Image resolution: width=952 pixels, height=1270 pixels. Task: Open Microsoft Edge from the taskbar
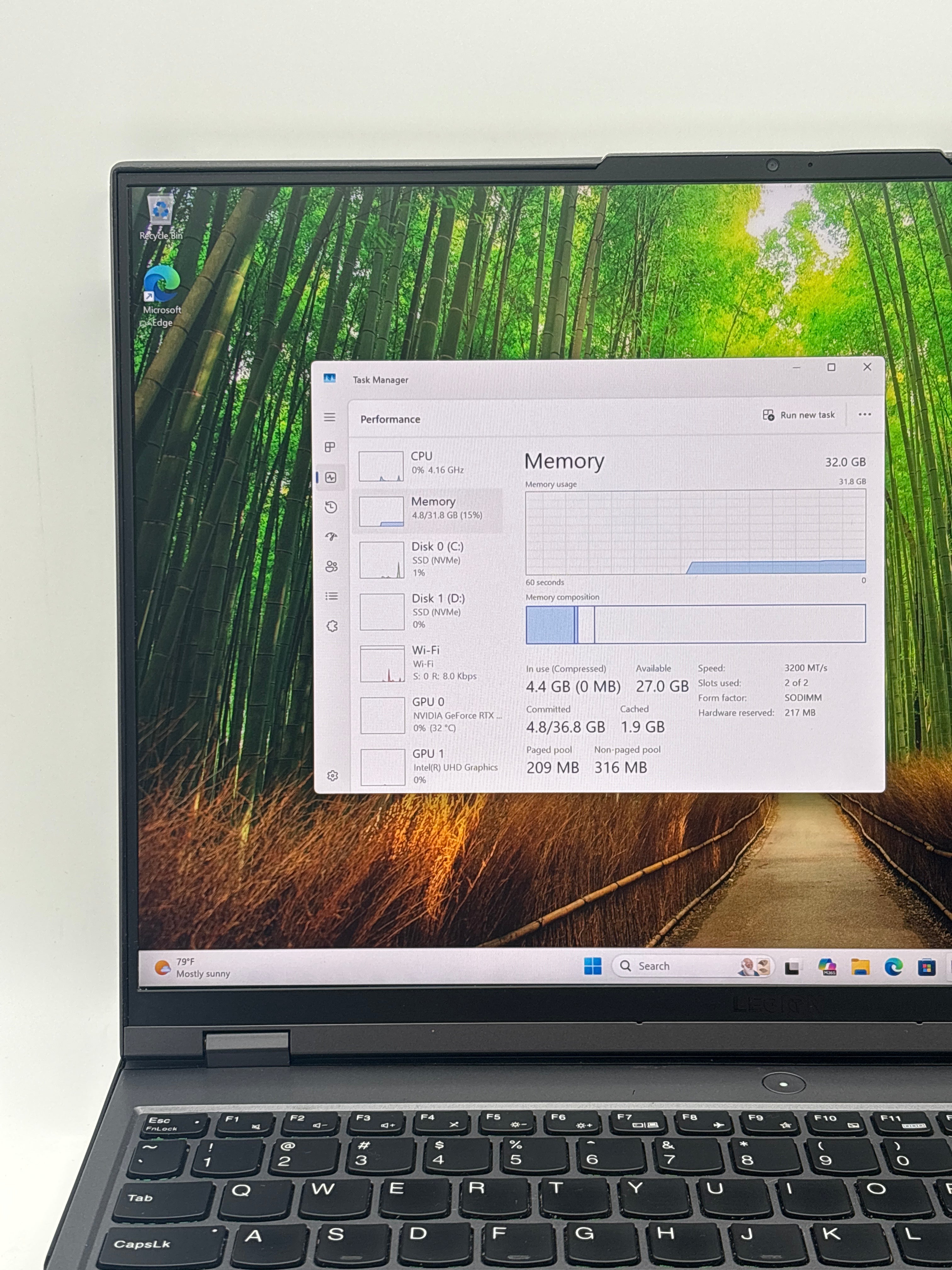(893, 967)
